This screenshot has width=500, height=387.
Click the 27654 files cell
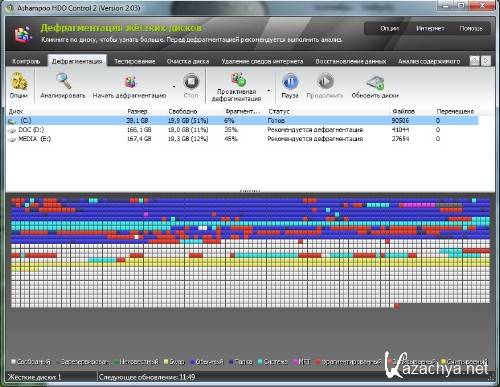[x=400, y=139]
